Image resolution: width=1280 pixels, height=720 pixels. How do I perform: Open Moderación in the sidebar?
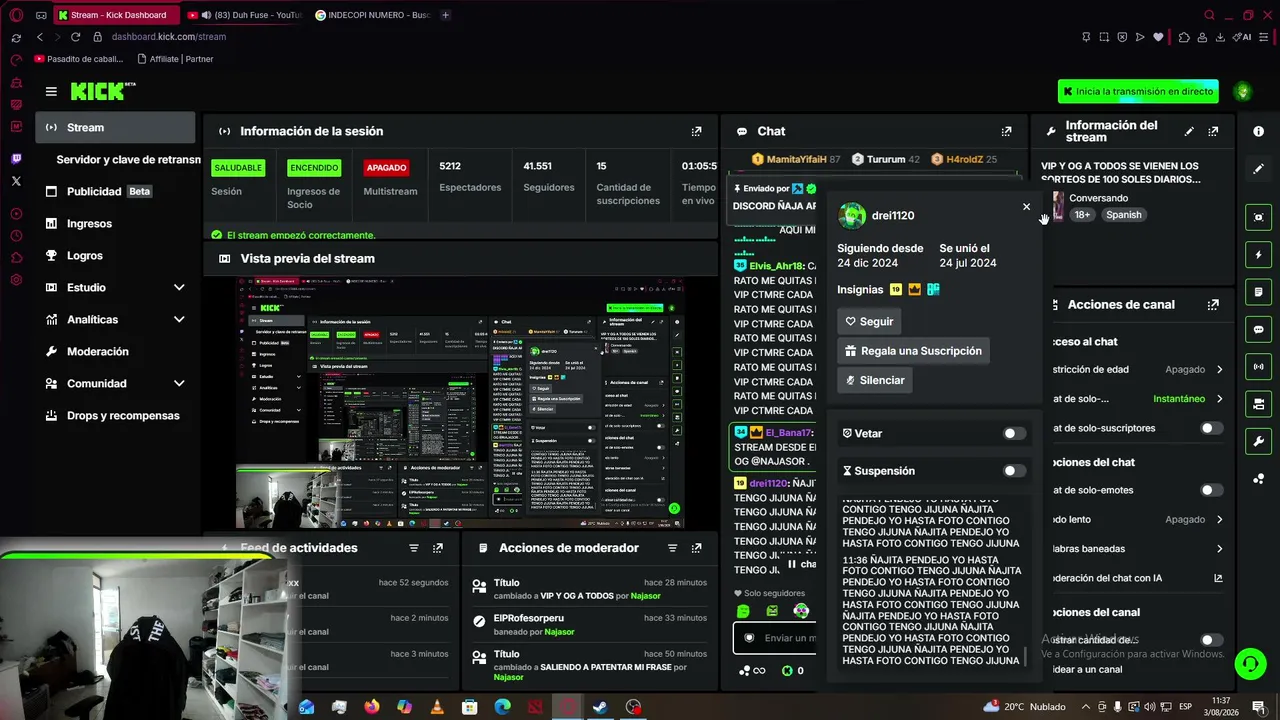tap(115, 351)
